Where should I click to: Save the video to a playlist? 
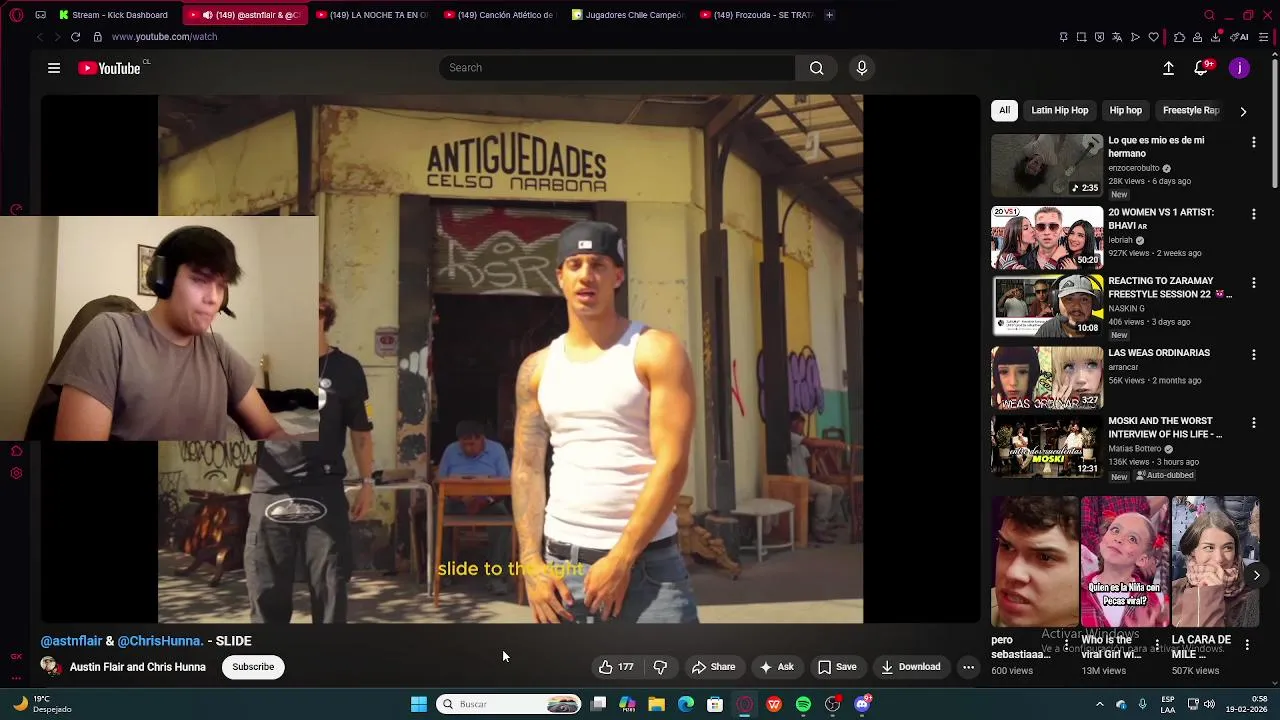click(x=837, y=667)
